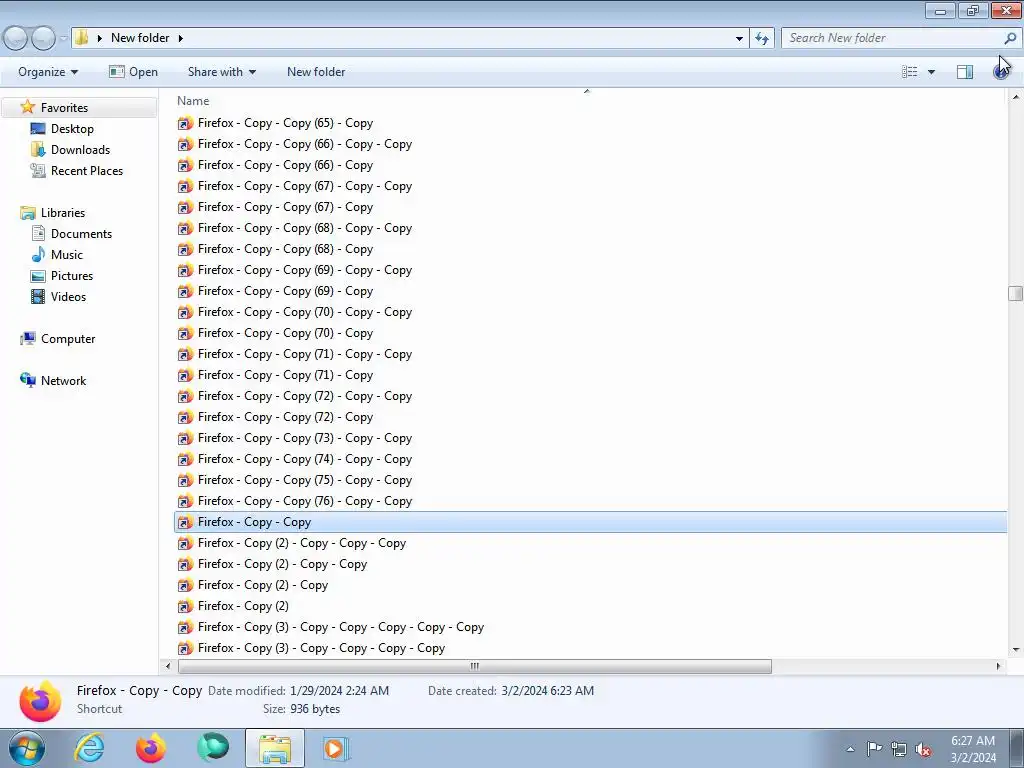The image size is (1024, 768).
Task: Click the vertical scrollbar thumb
Action: pyautogui.click(x=1015, y=293)
